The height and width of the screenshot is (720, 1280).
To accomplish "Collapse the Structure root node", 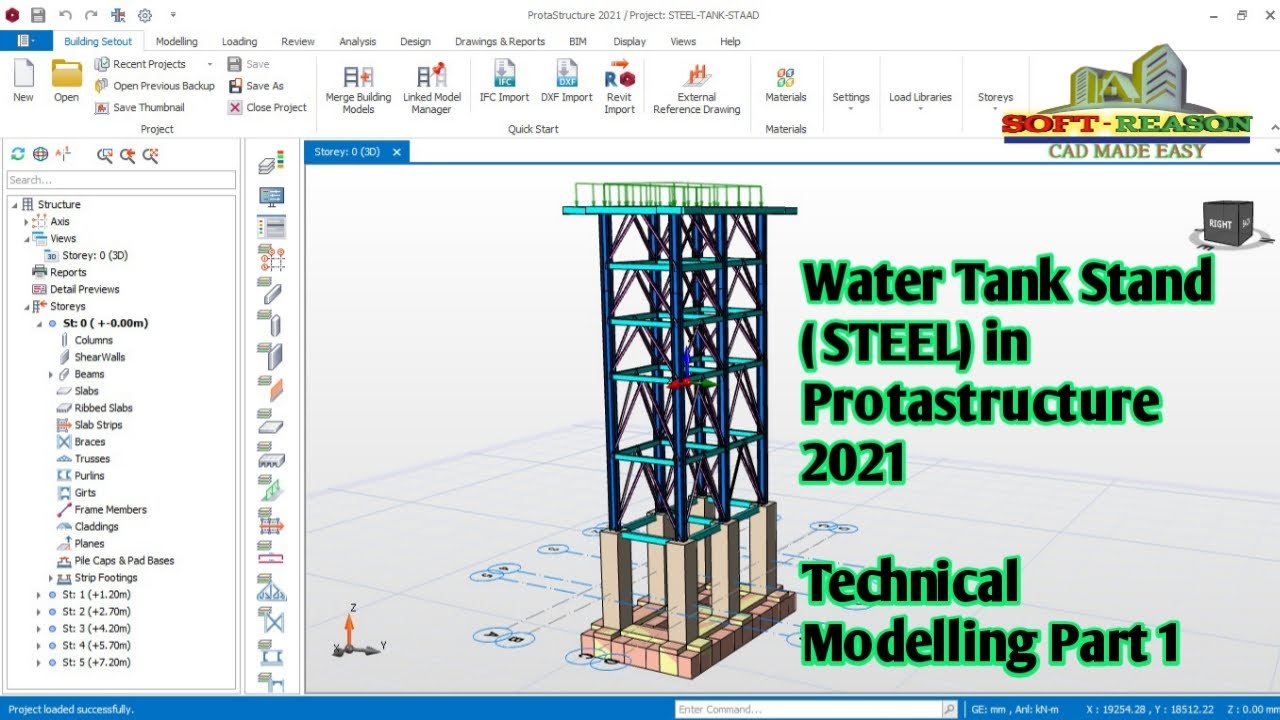I will pos(14,205).
